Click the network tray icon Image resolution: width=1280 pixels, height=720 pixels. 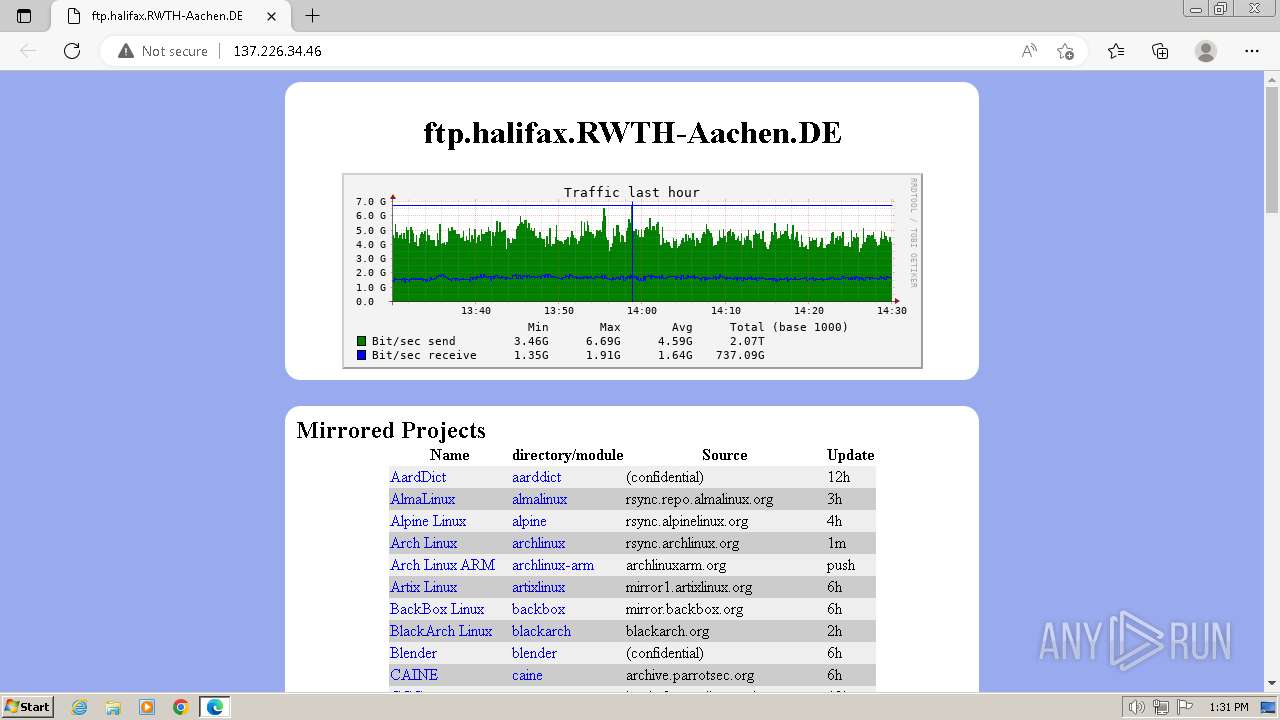[1161, 707]
